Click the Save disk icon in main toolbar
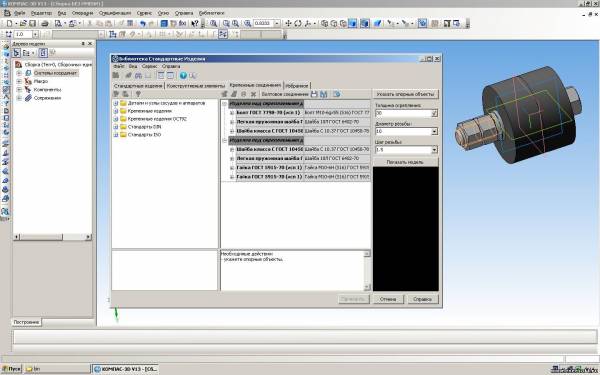The width and height of the screenshot is (600, 375). (33, 24)
